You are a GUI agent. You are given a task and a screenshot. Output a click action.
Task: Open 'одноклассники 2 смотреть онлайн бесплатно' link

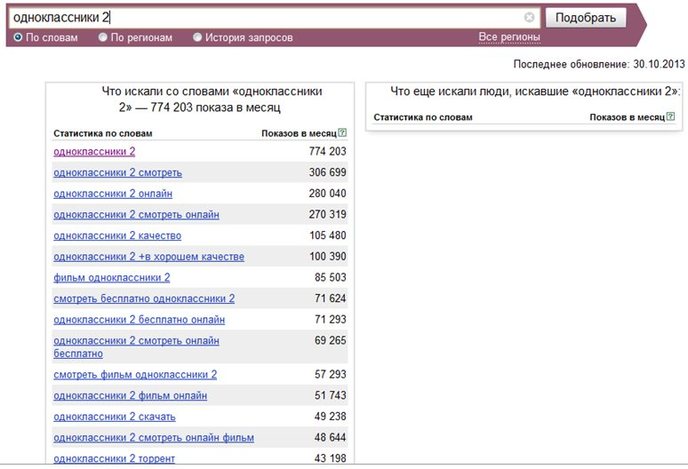(x=136, y=347)
